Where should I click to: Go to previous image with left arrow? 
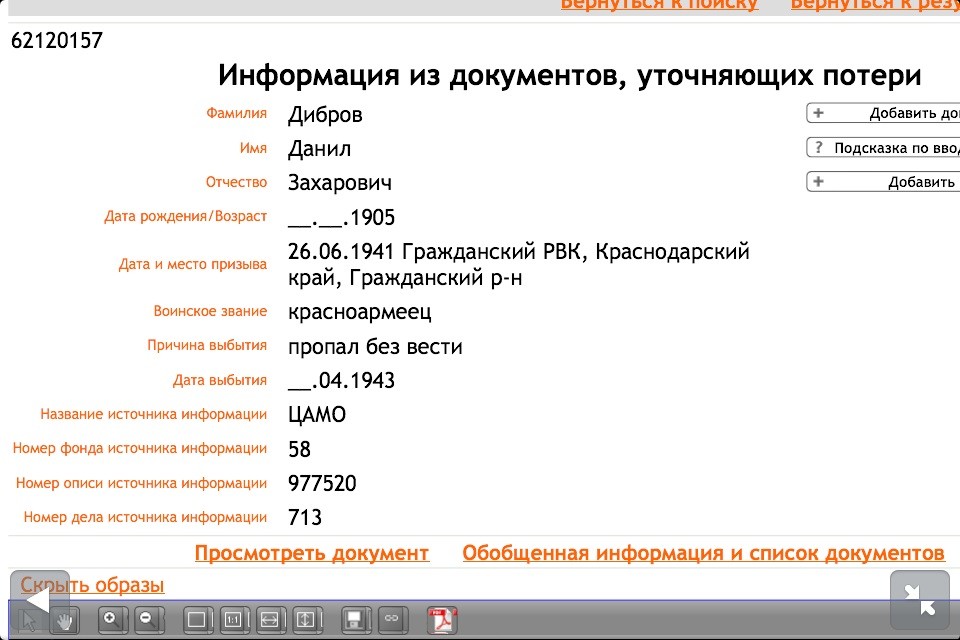click(39, 599)
